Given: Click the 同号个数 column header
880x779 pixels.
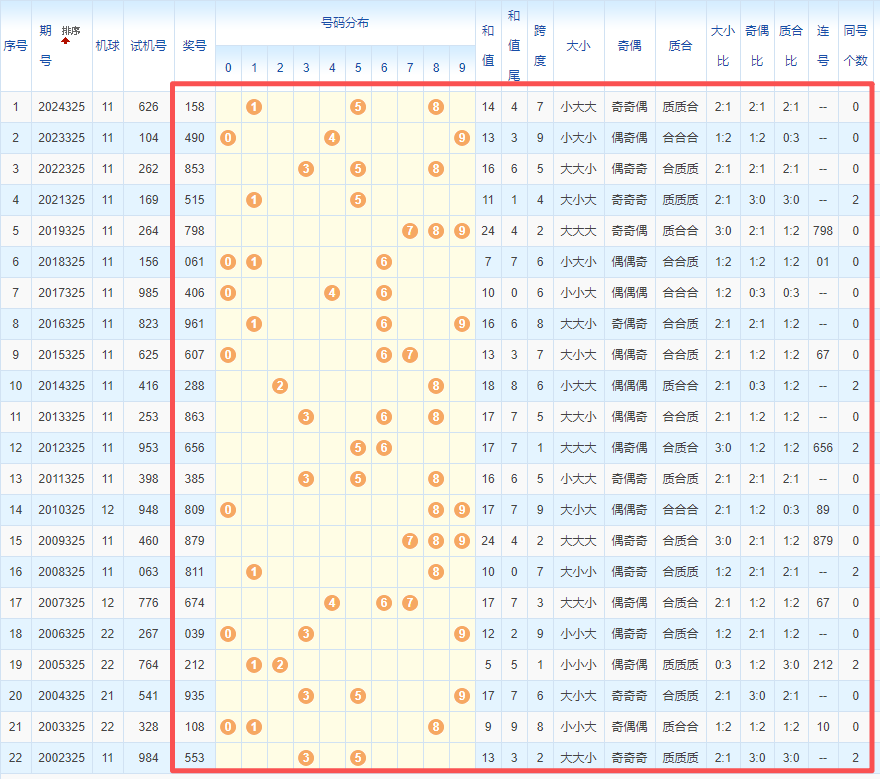Looking at the screenshot, I should click(x=855, y=45).
